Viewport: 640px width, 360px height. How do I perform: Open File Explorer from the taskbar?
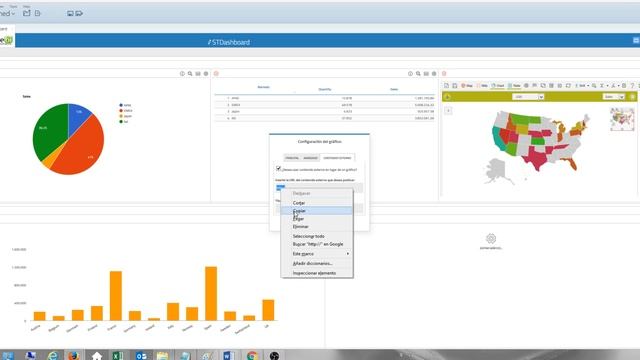coord(162,356)
